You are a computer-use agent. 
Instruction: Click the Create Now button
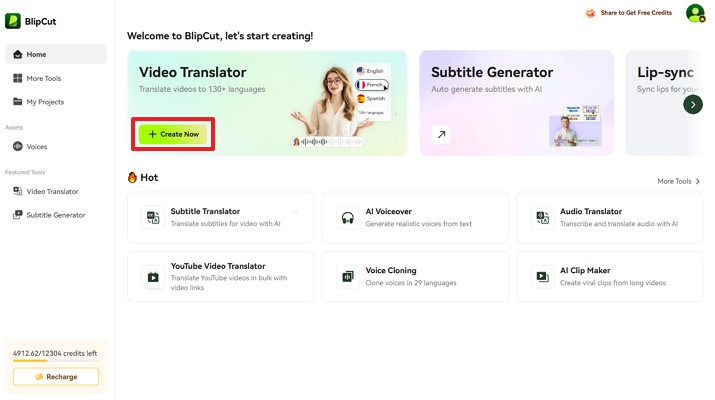pyautogui.click(x=173, y=134)
